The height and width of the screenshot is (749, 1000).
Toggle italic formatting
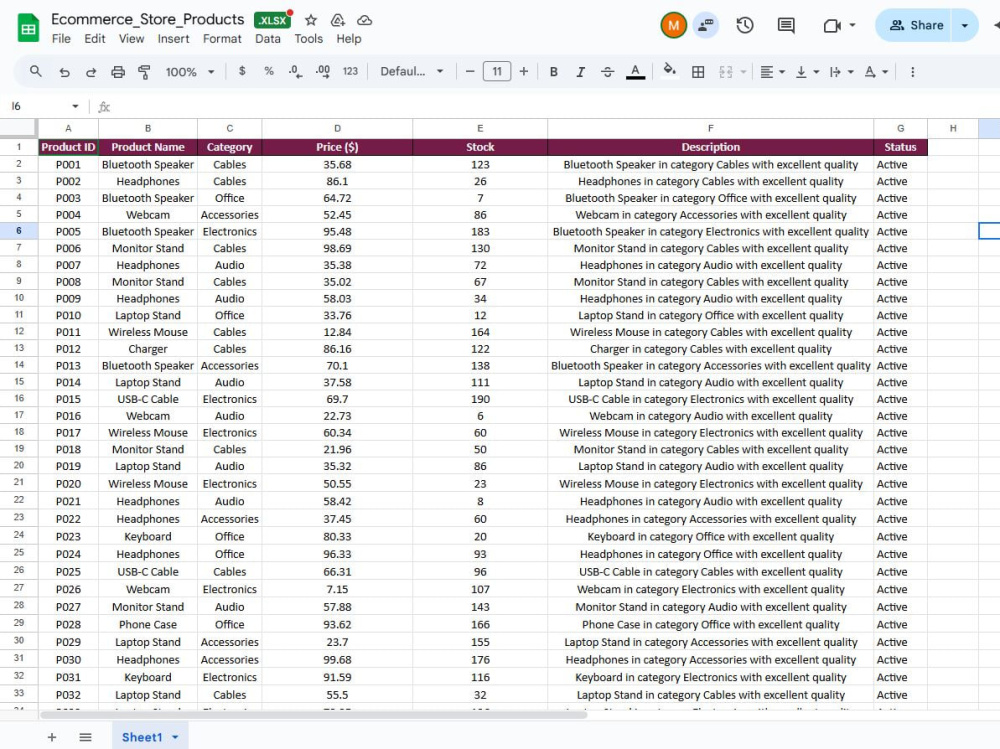point(580,72)
